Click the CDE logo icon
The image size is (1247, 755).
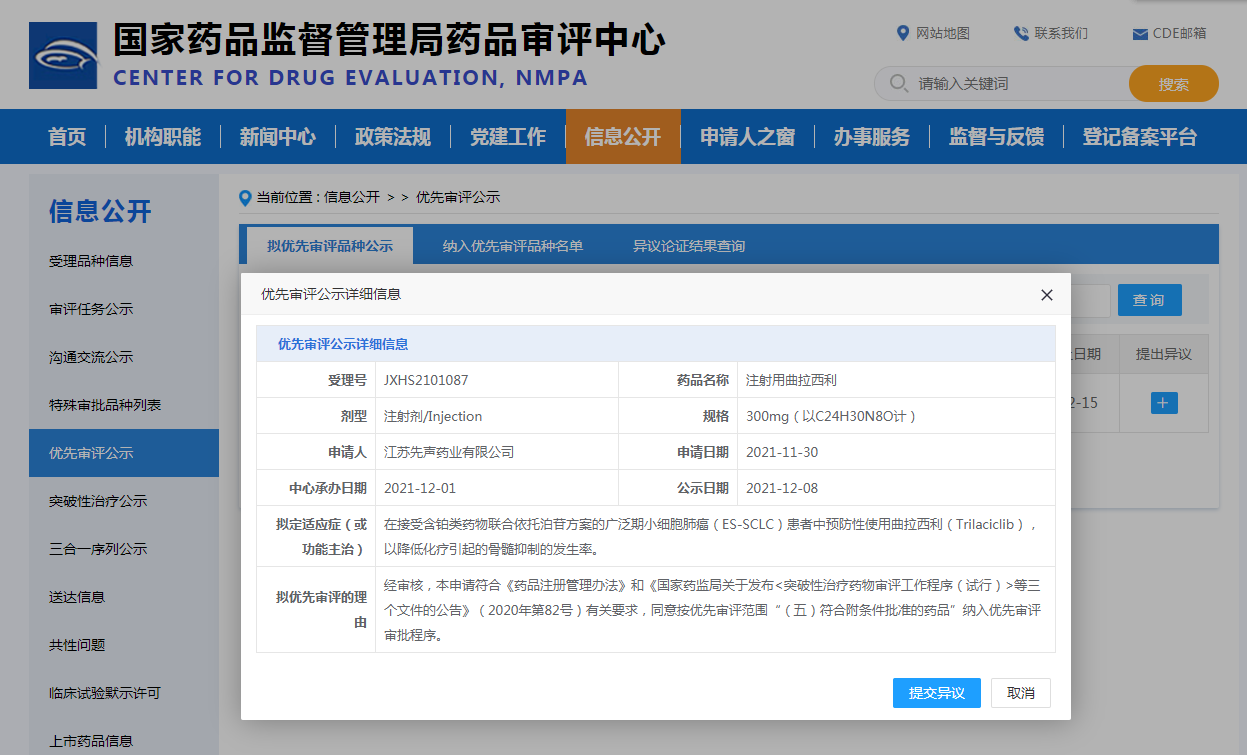tap(64, 55)
